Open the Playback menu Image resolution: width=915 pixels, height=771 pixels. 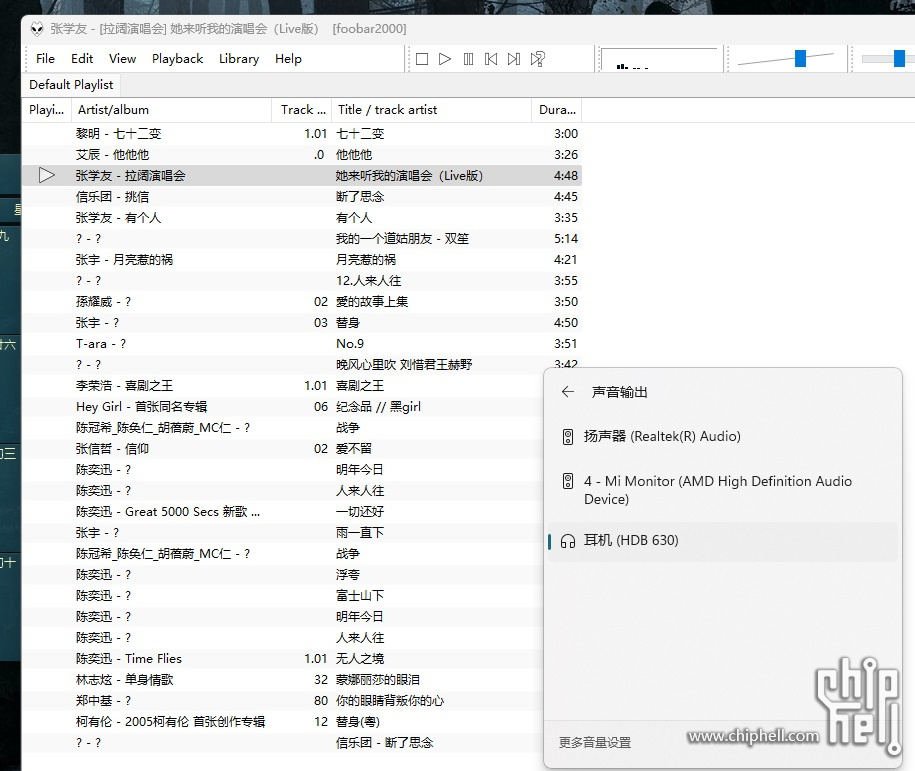(177, 59)
